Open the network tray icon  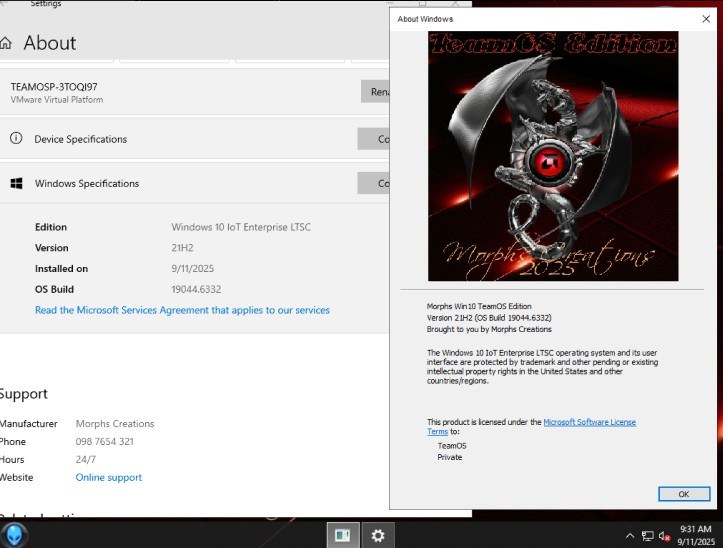pos(647,536)
